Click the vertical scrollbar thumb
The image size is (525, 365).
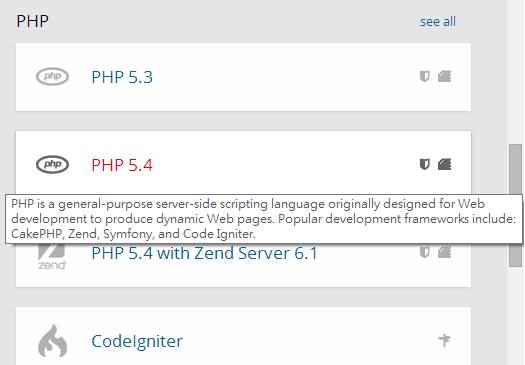[515, 206]
